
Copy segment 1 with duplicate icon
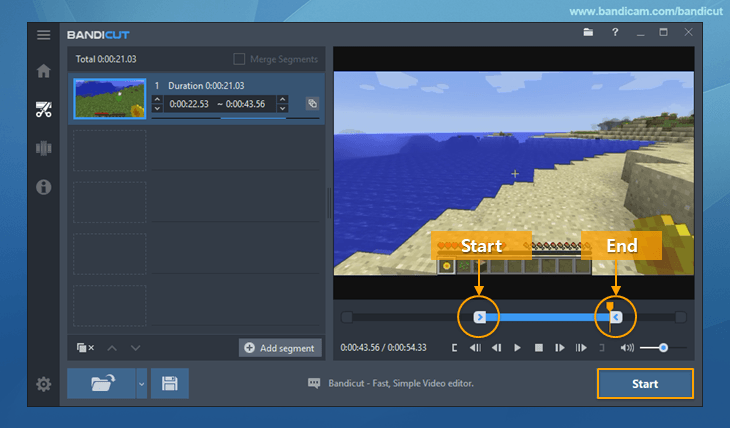(x=312, y=103)
